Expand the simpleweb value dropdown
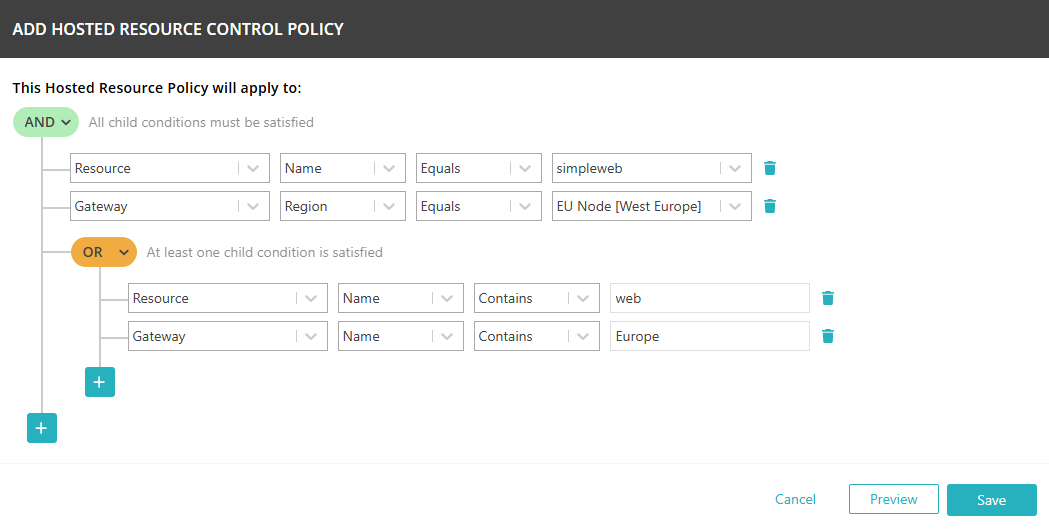The image size is (1049, 532). [x=735, y=168]
